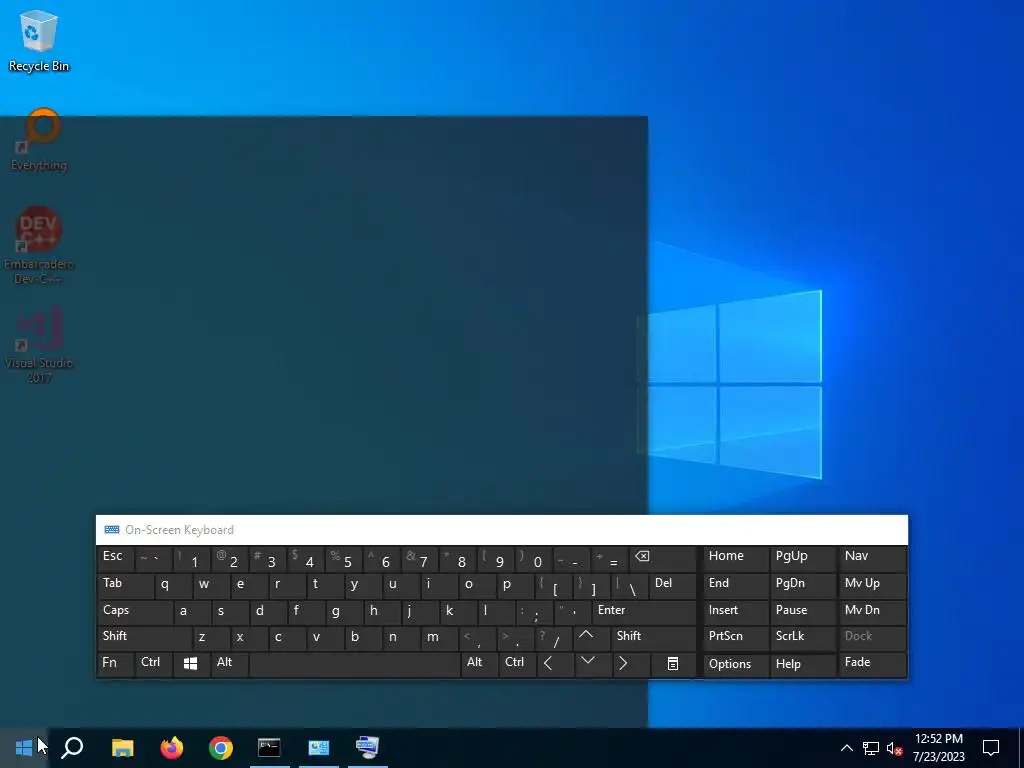This screenshot has height=768, width=1024.
Task: Tap the up arrow key
Action: click(593, 637)
